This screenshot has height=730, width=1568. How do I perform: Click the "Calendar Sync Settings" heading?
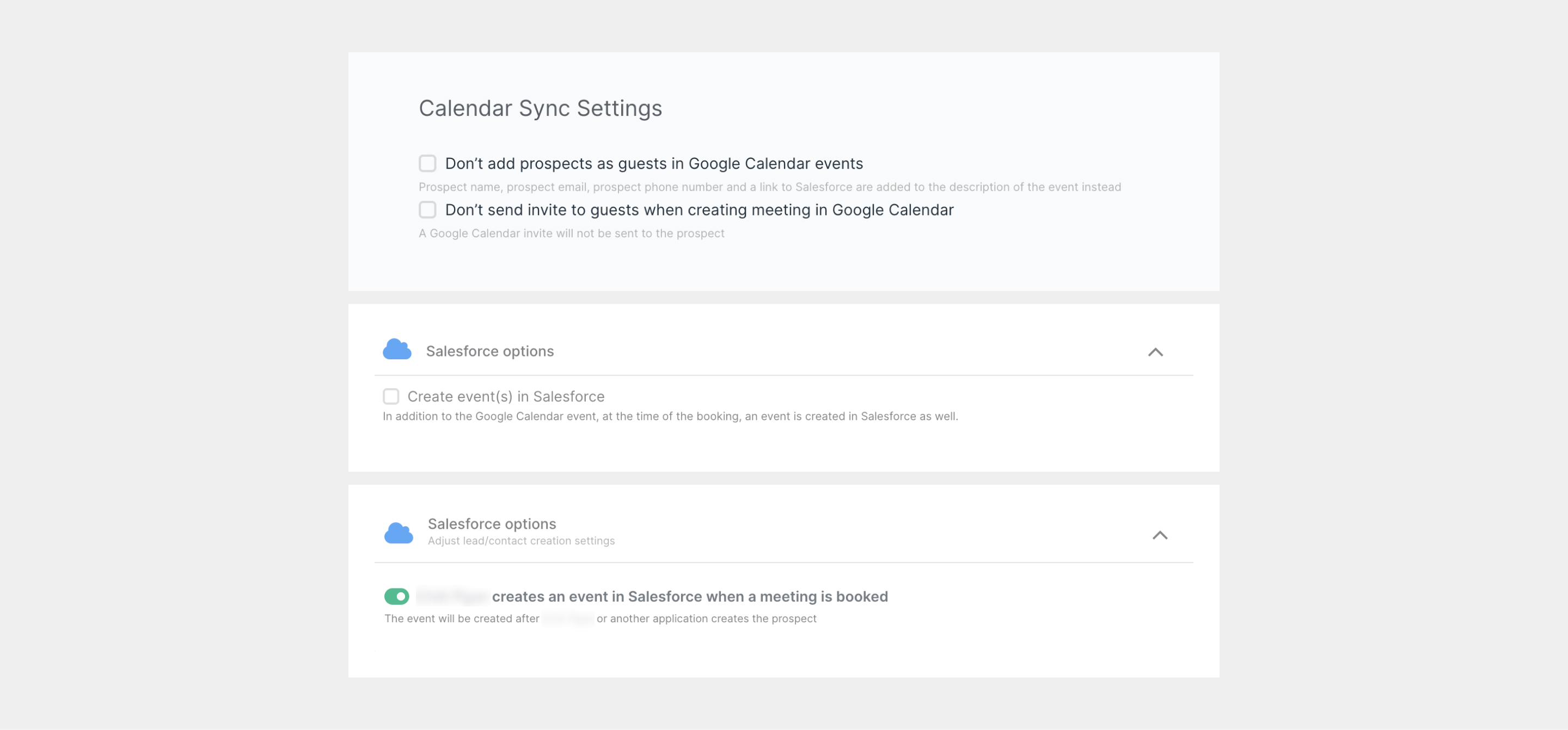[x=540, y=108]
